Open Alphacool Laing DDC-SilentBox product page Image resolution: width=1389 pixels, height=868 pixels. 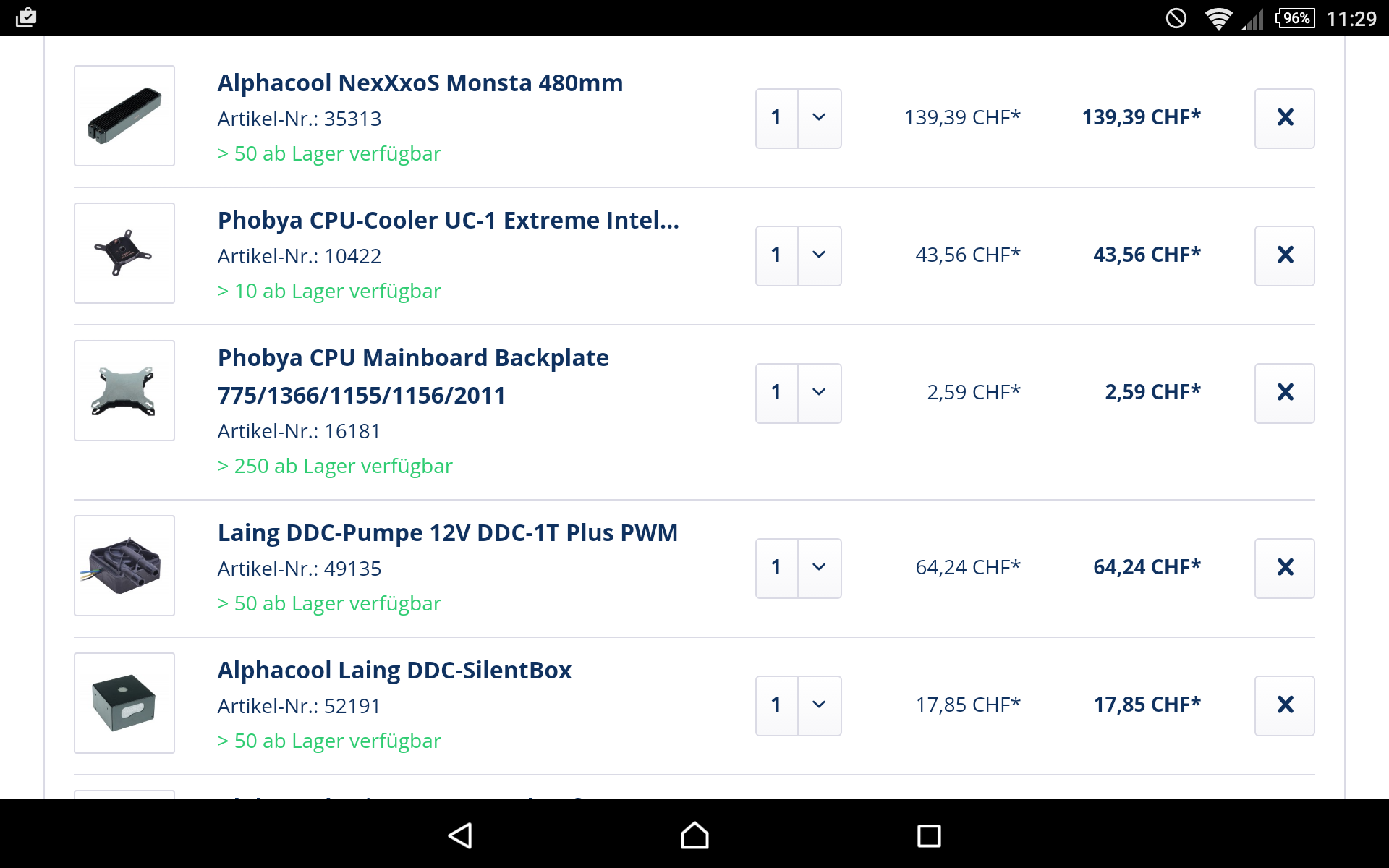tap(394, 671)
